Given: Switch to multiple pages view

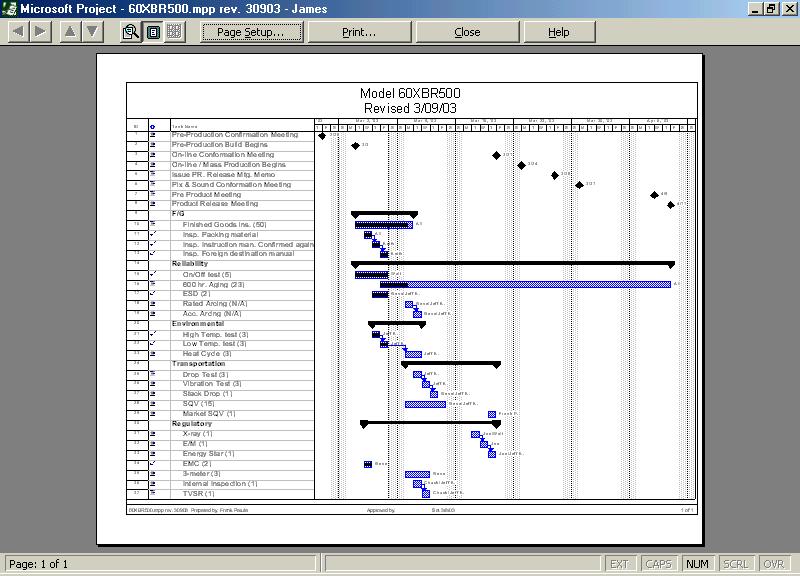Looking at the screenshot, I should 174,32.
